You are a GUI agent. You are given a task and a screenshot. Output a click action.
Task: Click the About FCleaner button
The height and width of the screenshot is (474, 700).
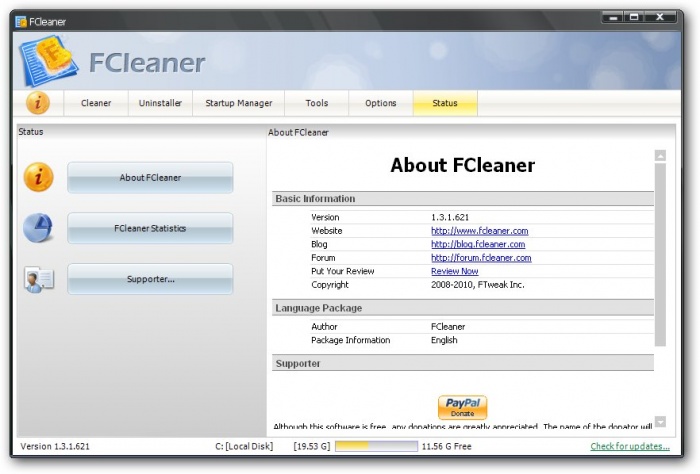pos(150,178)
